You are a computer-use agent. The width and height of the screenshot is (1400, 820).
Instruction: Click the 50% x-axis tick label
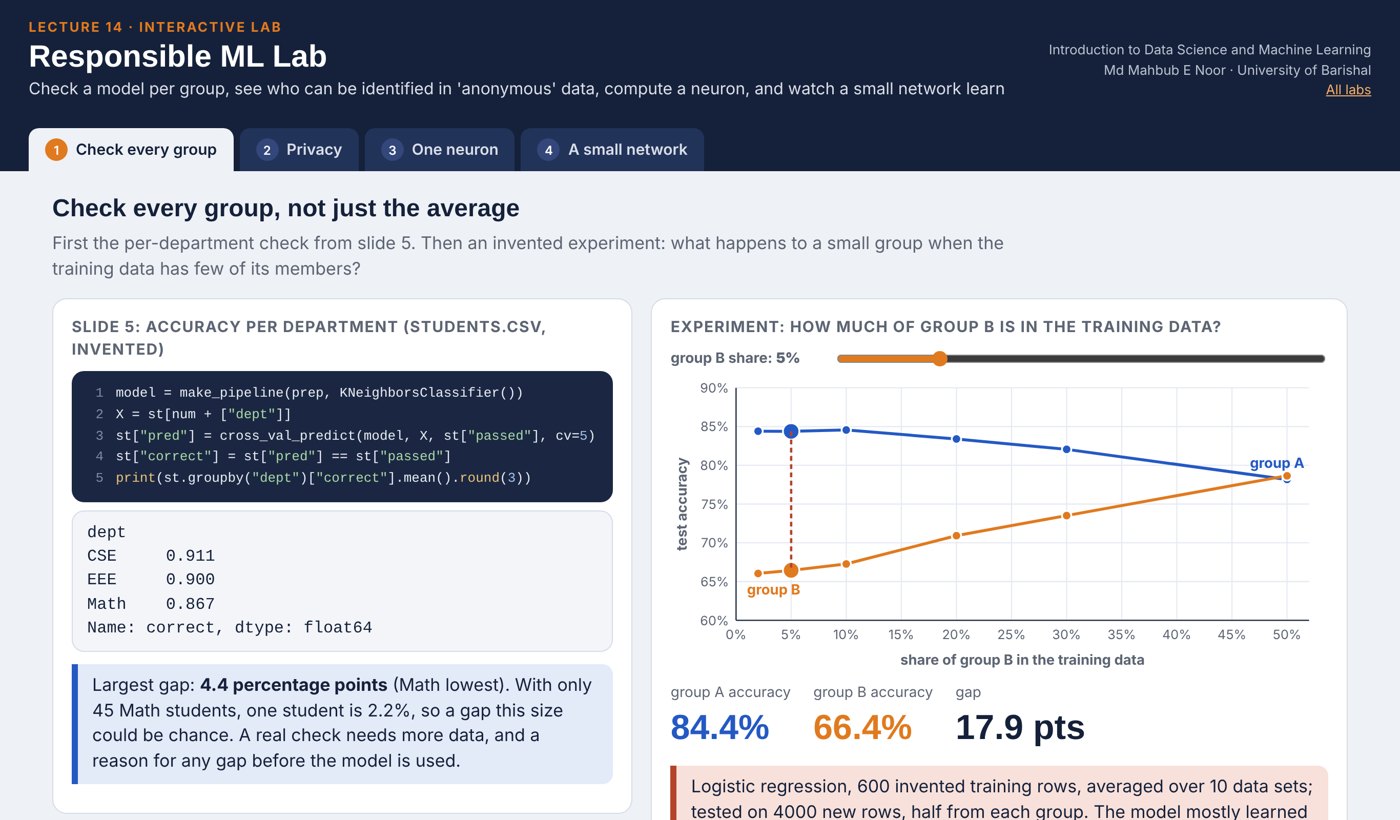[x=1287, y=635]
